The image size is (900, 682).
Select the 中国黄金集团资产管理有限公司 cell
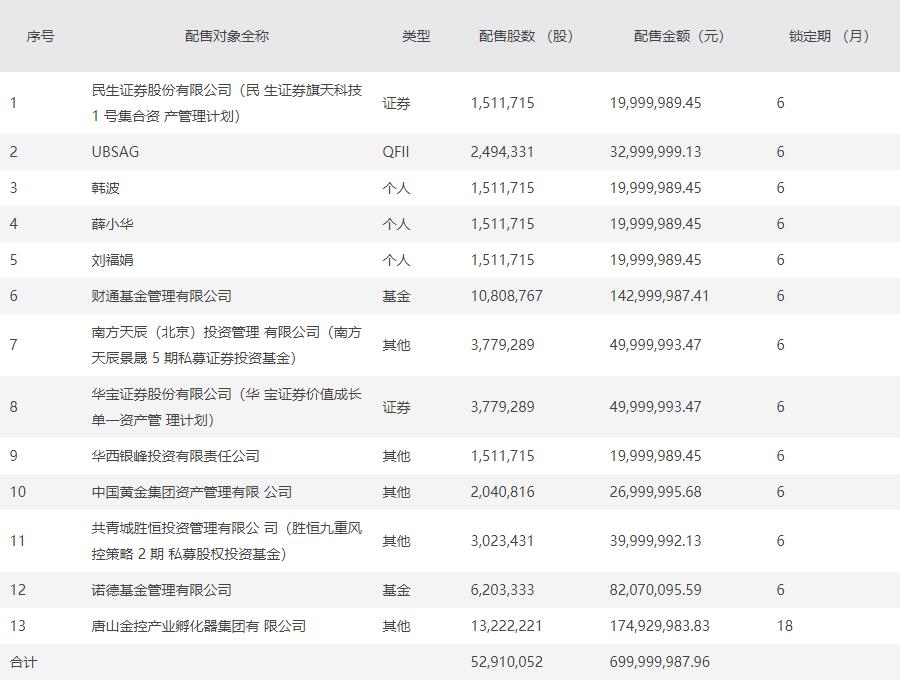click(192, 492)
